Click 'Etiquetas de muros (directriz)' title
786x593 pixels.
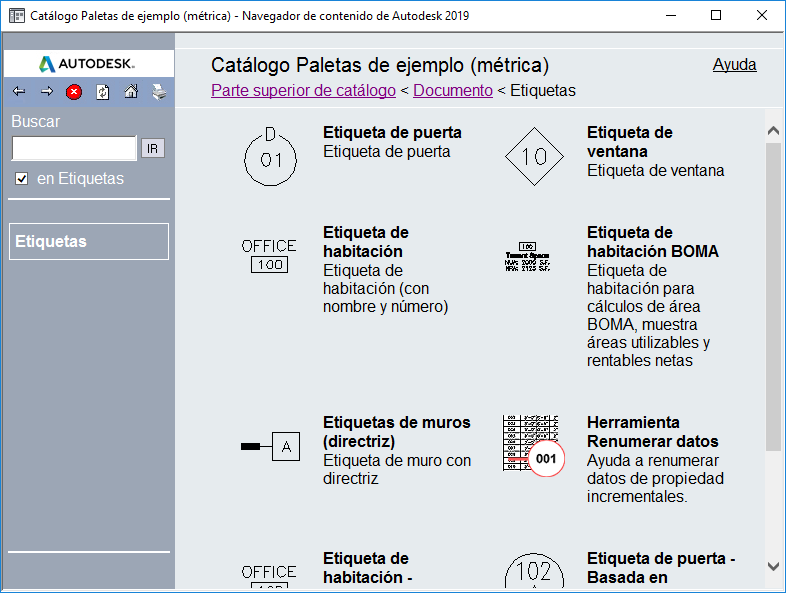(397, 432)
